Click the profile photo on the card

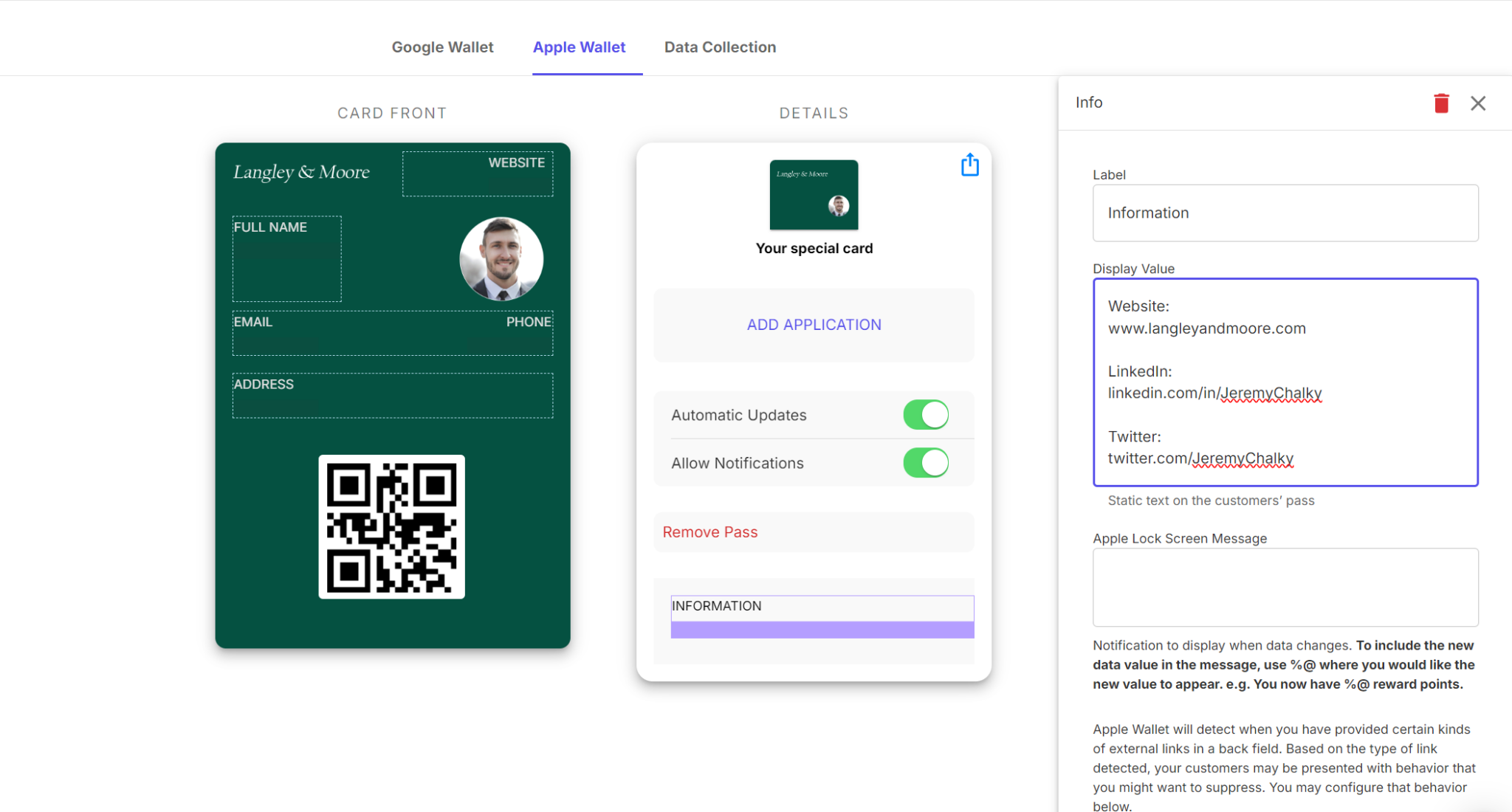coord(501,259)
